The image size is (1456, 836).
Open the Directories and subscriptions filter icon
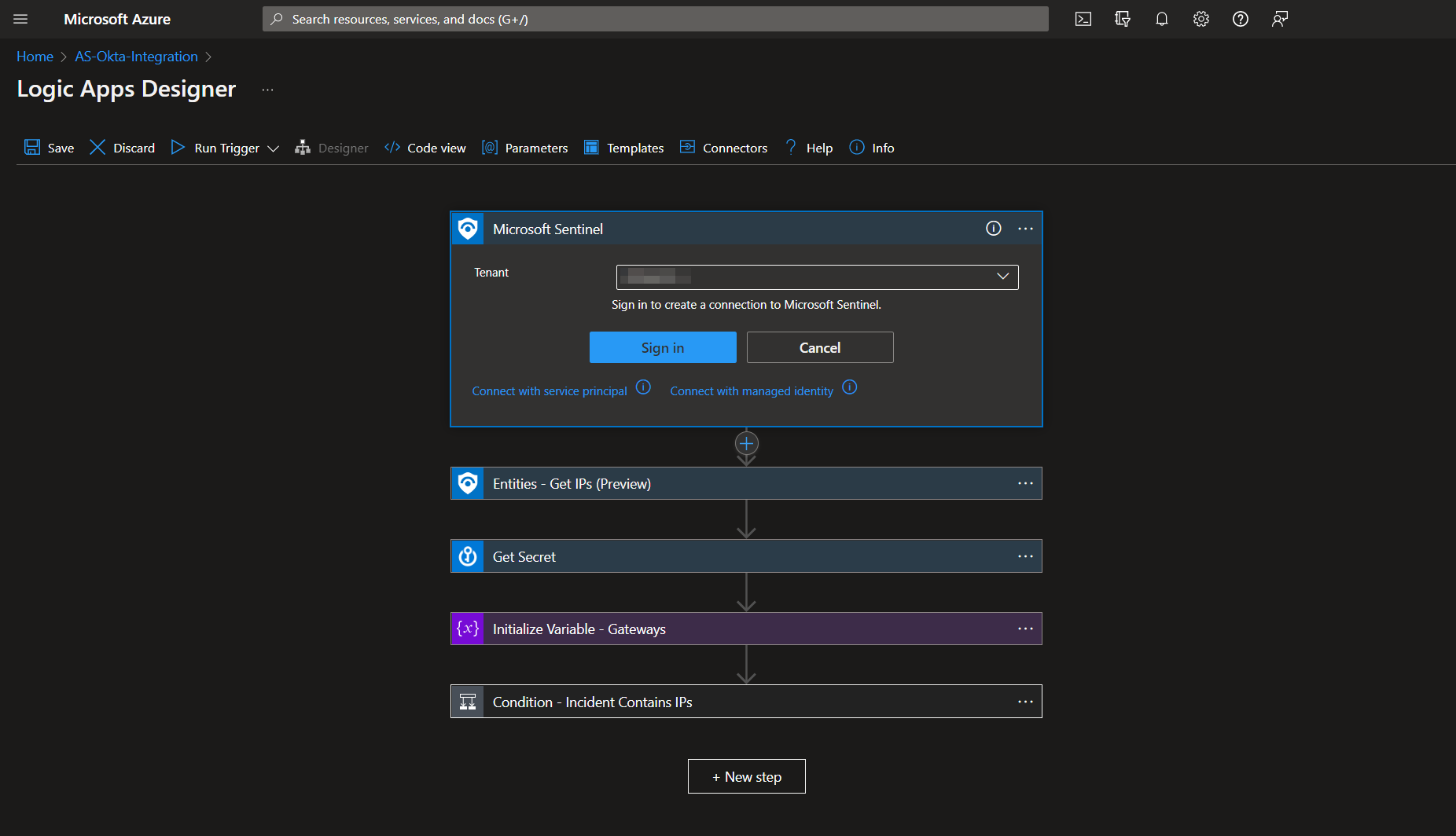(x=1123, y=19)
